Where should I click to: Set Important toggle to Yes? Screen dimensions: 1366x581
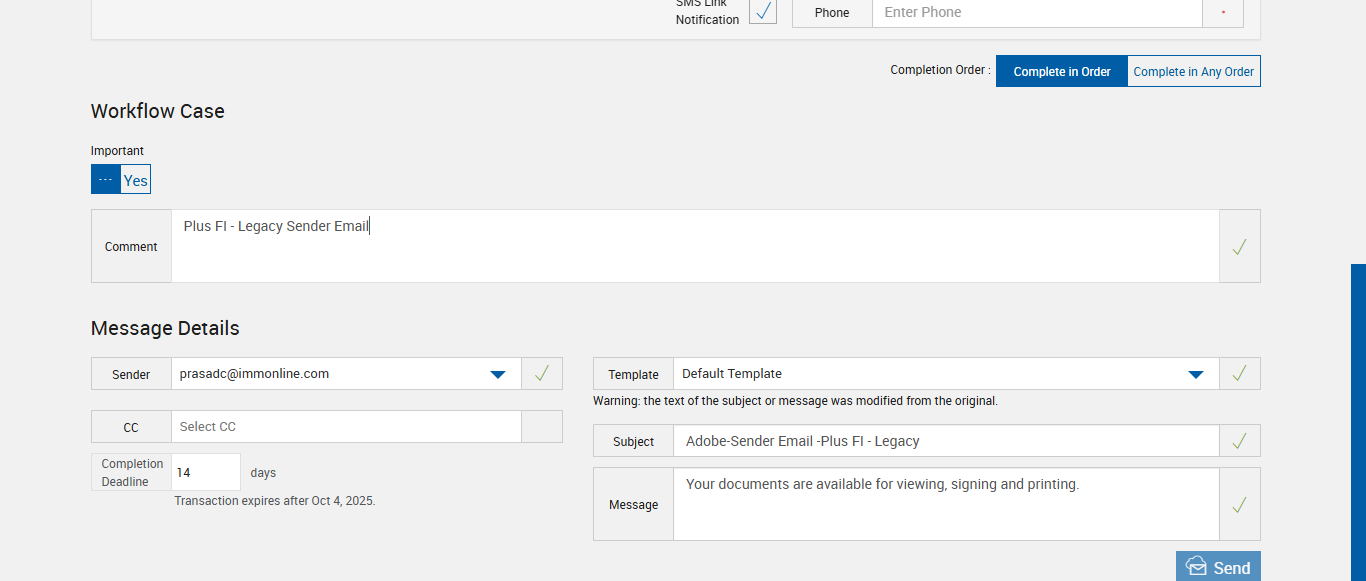click(136, 180)
